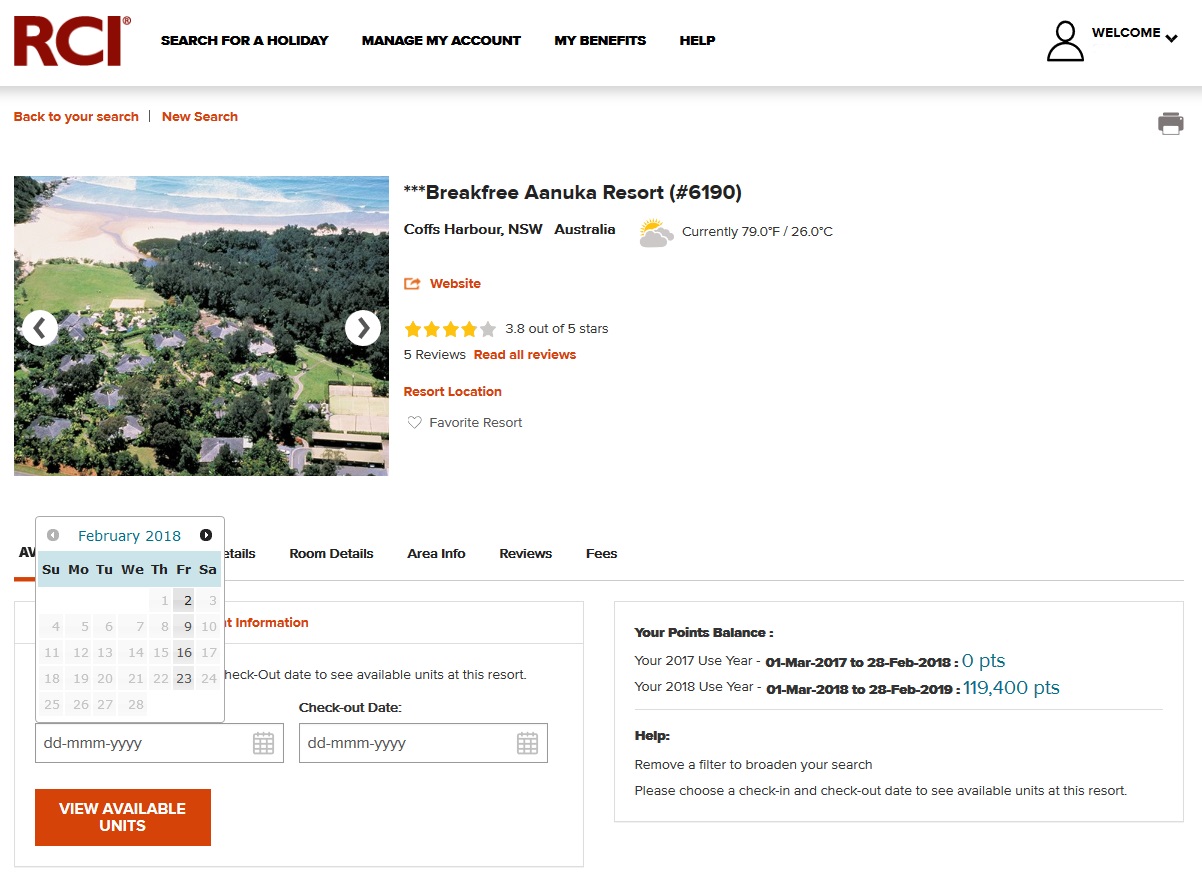Click Back to your search link
This screenshot has height=878, width=1202.
pyautogui.click(x=76, y=117)
